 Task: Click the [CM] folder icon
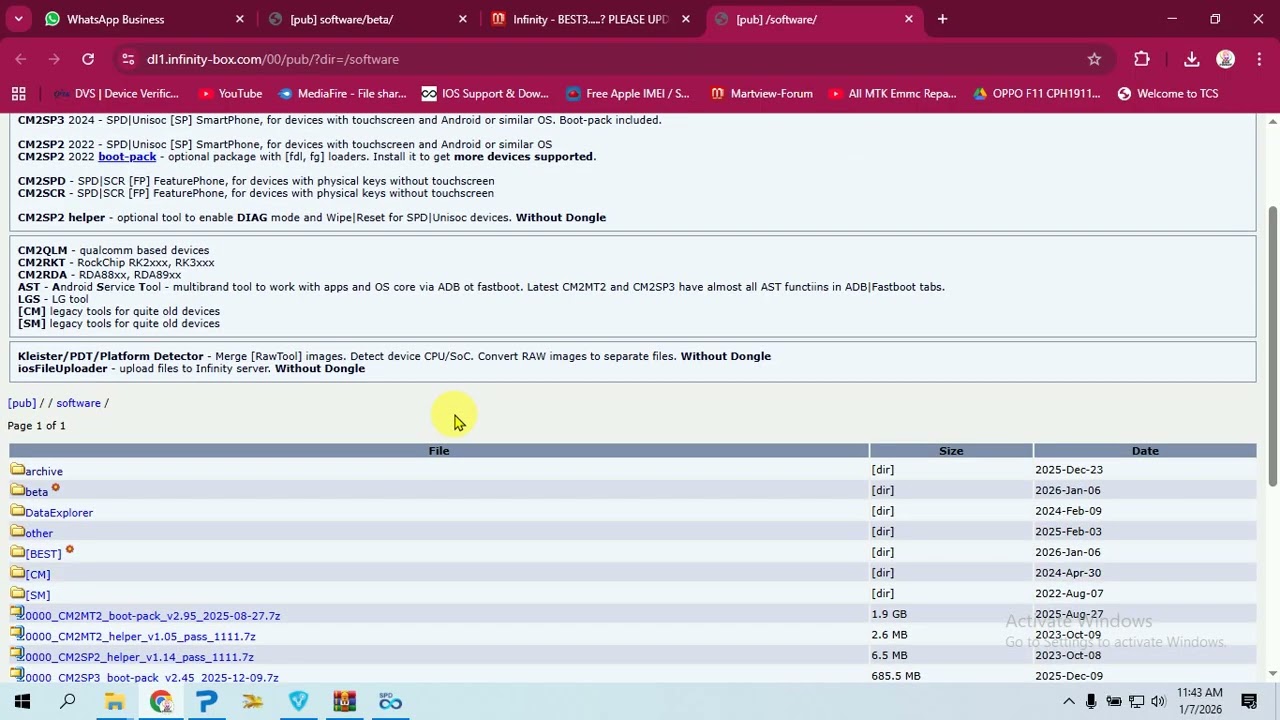coord(17,572)
